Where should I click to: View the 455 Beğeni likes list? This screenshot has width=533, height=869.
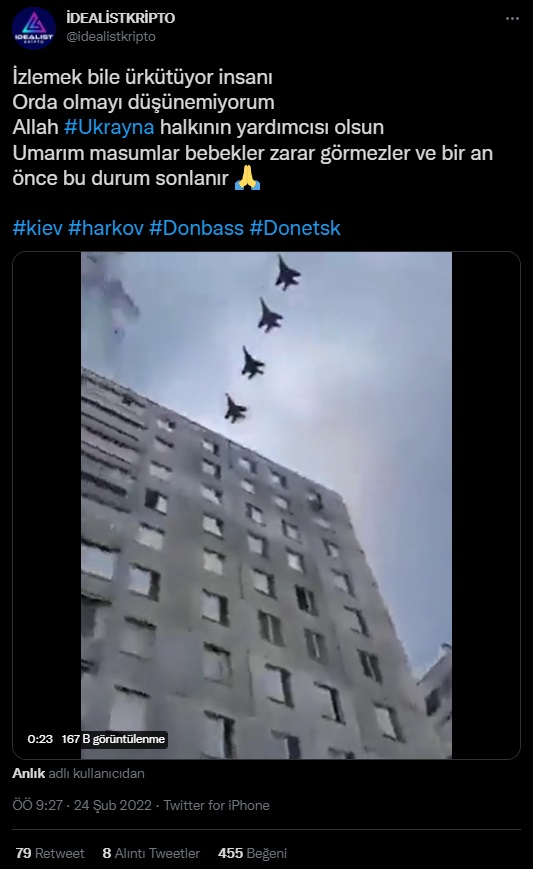coord(253,853)
